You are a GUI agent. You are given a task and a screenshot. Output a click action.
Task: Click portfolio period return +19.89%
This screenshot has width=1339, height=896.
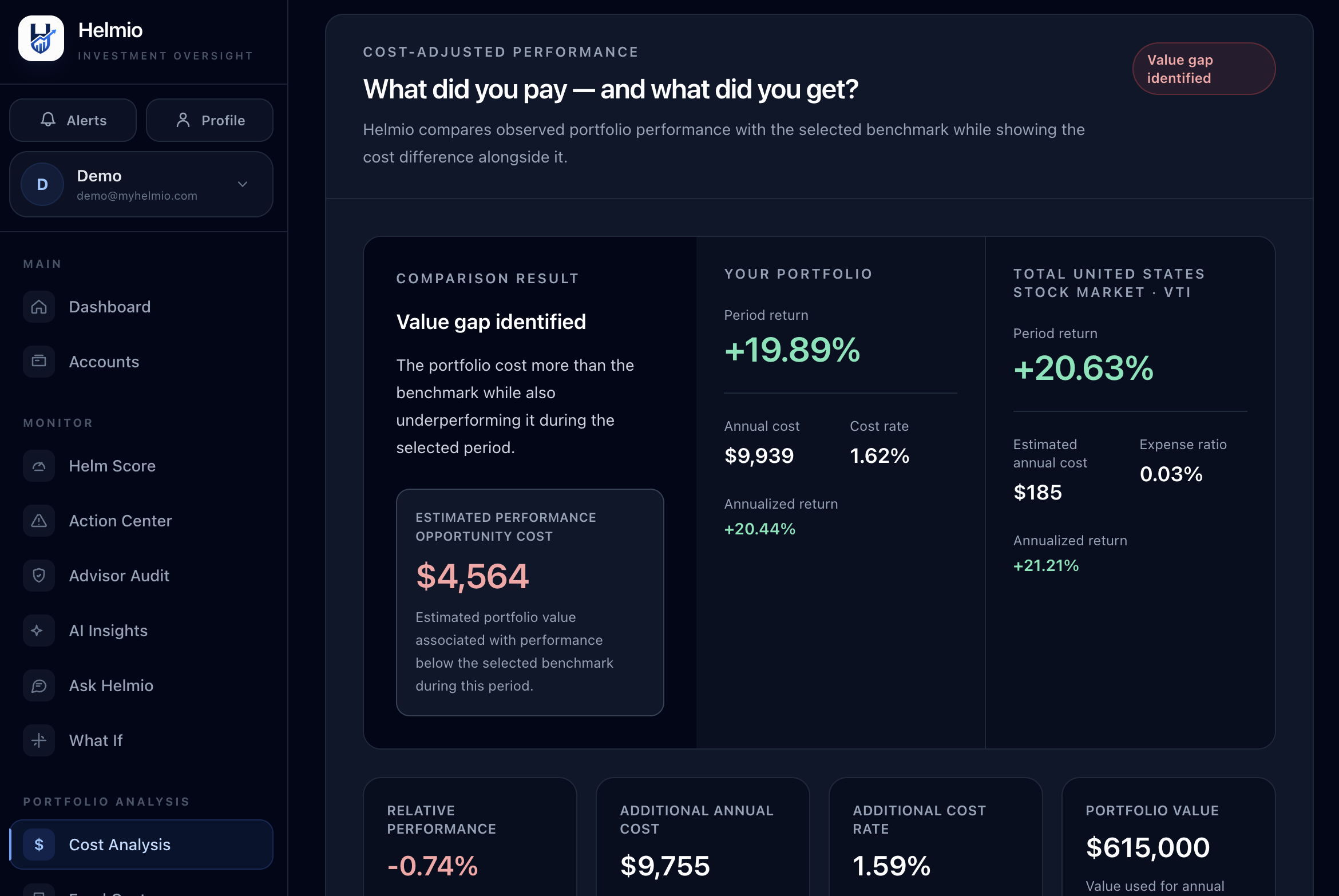point(792,350)
